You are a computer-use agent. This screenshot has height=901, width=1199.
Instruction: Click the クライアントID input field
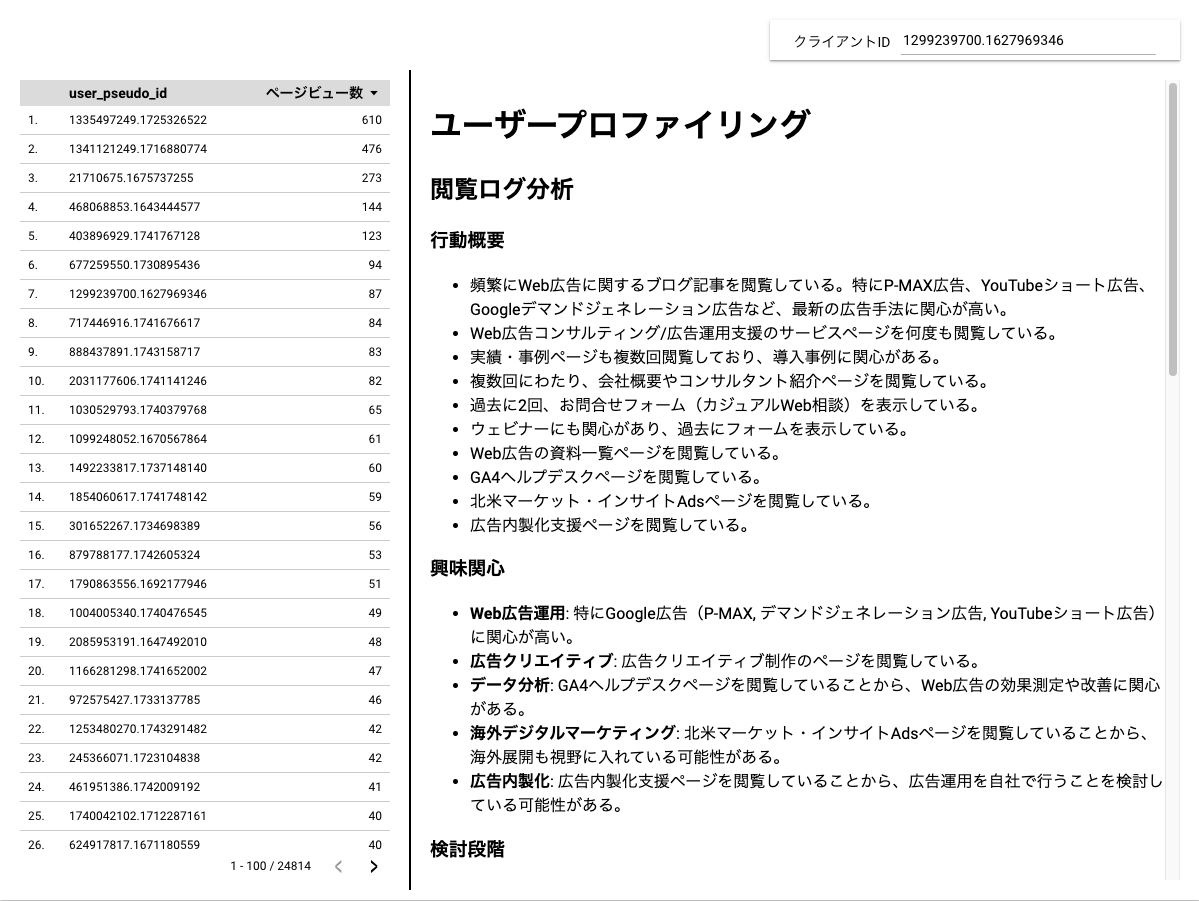tap(1027, 41)
